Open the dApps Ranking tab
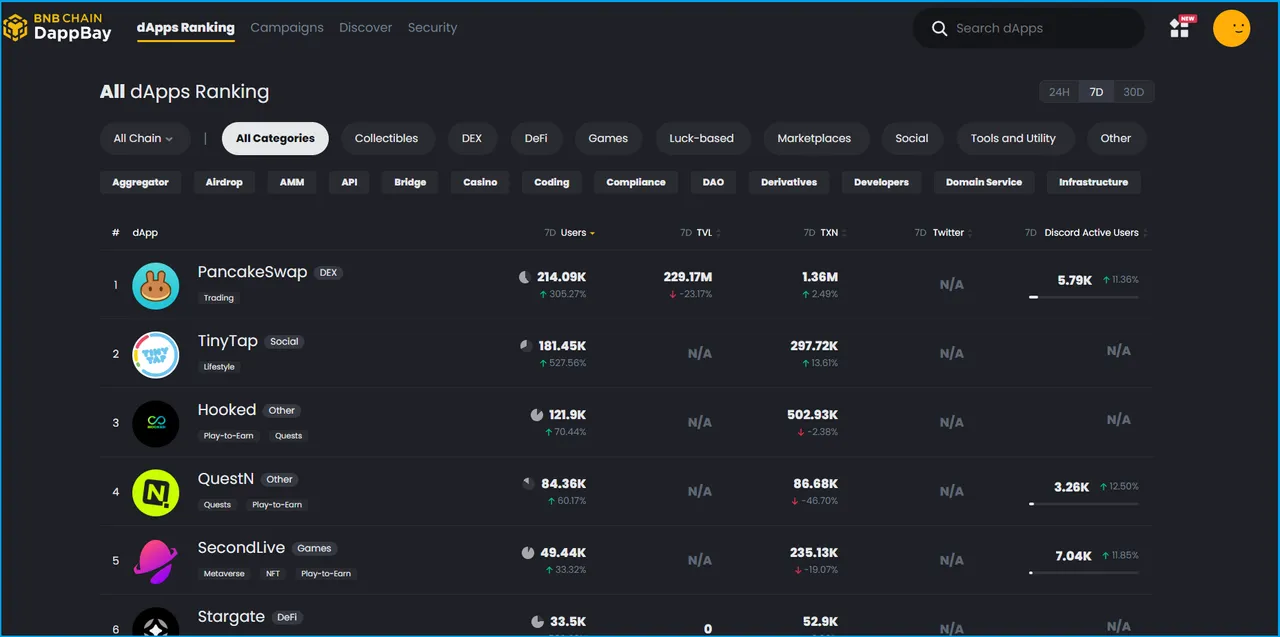This screenshot has width=1280, height=637. (186, 28)
